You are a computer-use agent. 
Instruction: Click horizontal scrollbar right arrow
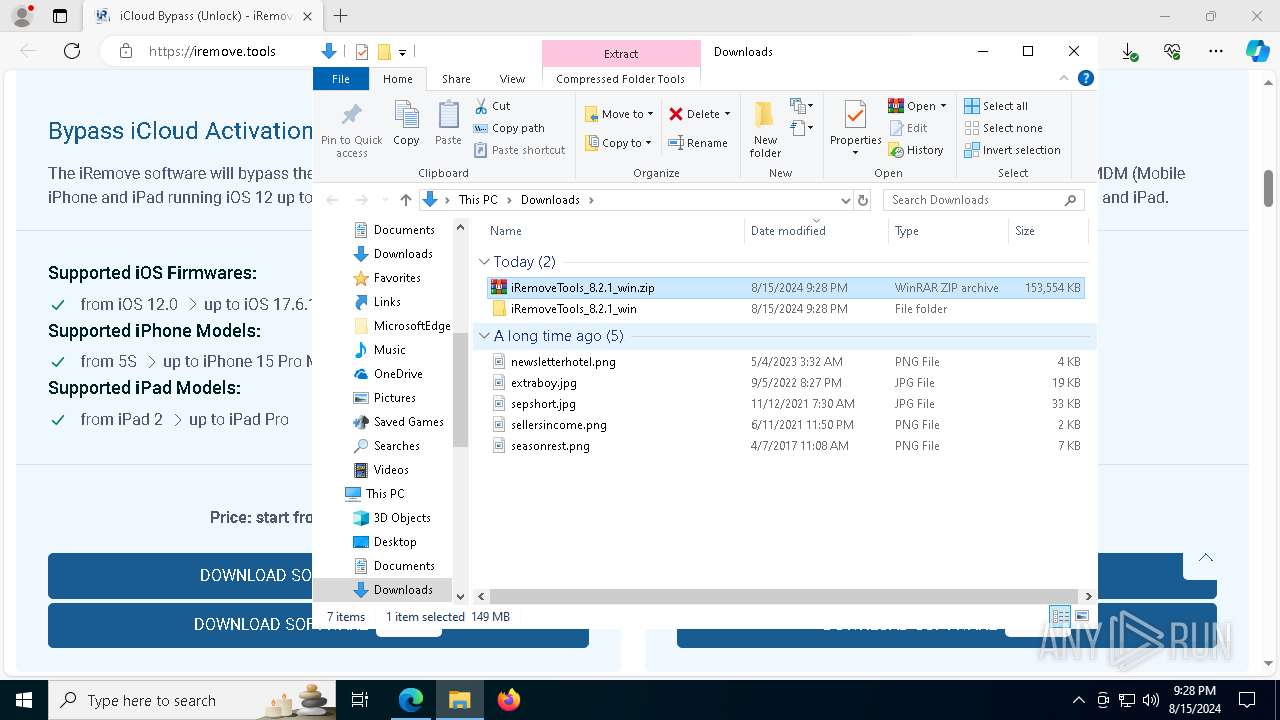coord(1088,596)
